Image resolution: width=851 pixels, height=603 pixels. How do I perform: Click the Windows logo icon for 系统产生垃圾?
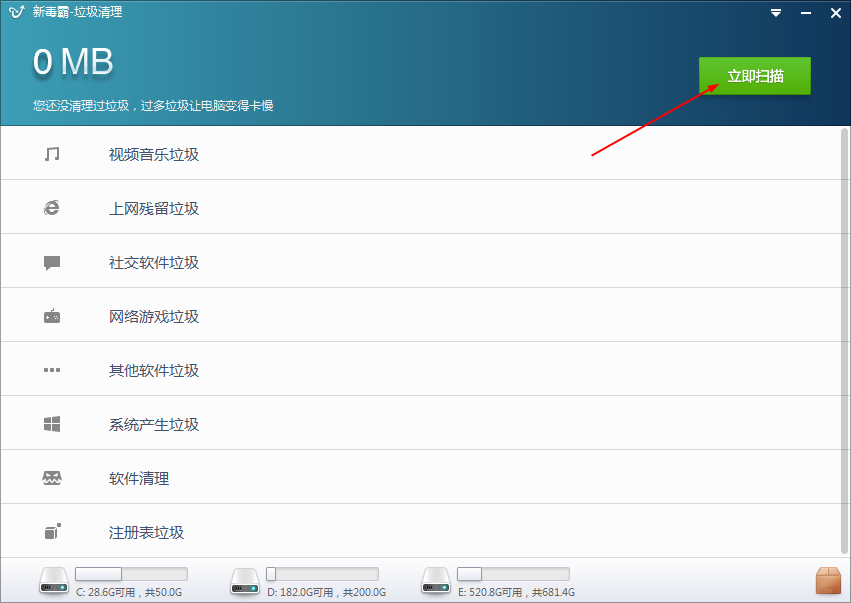52,424
